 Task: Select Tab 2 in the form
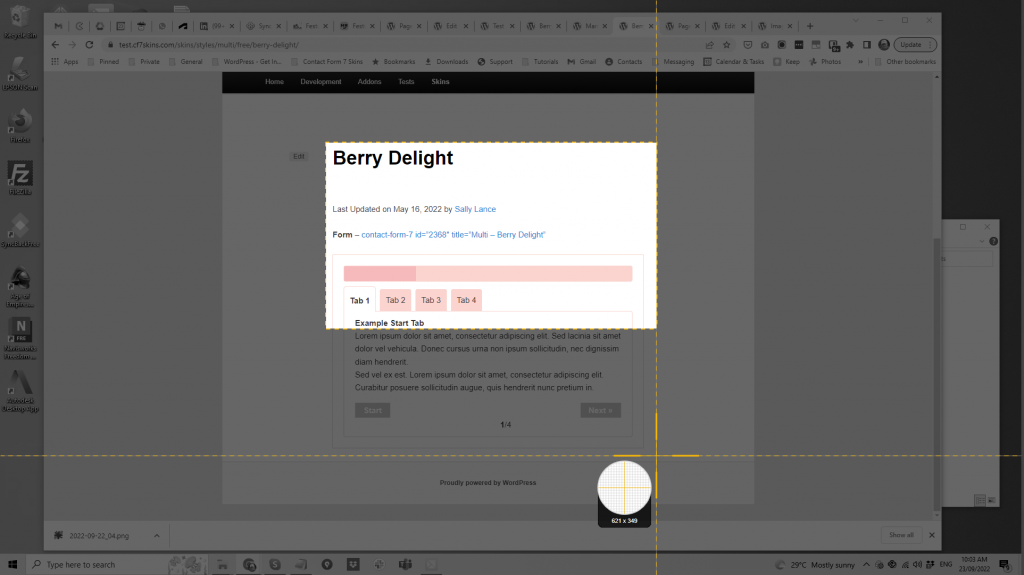tap(396, 300)
